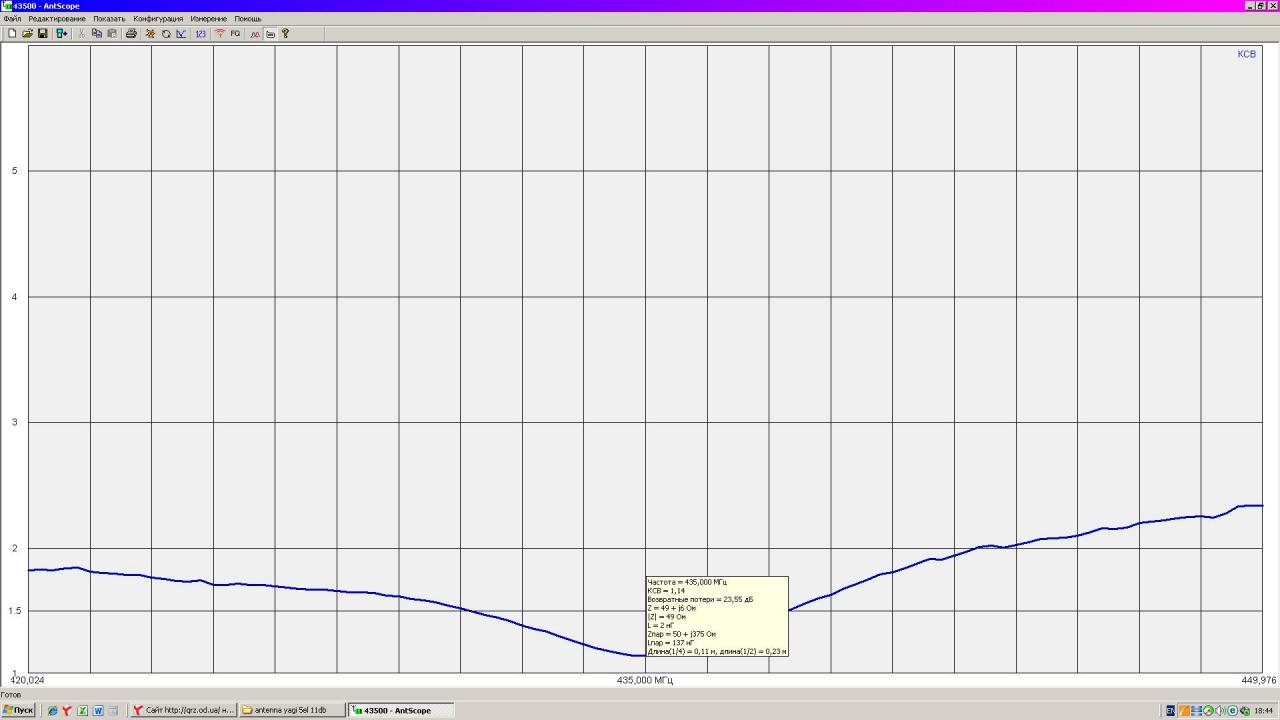Click the tooltip line Частота = 435,000 МГц
The width and height of the screenshot is (1280, 720).
click(x=688, y=581)
